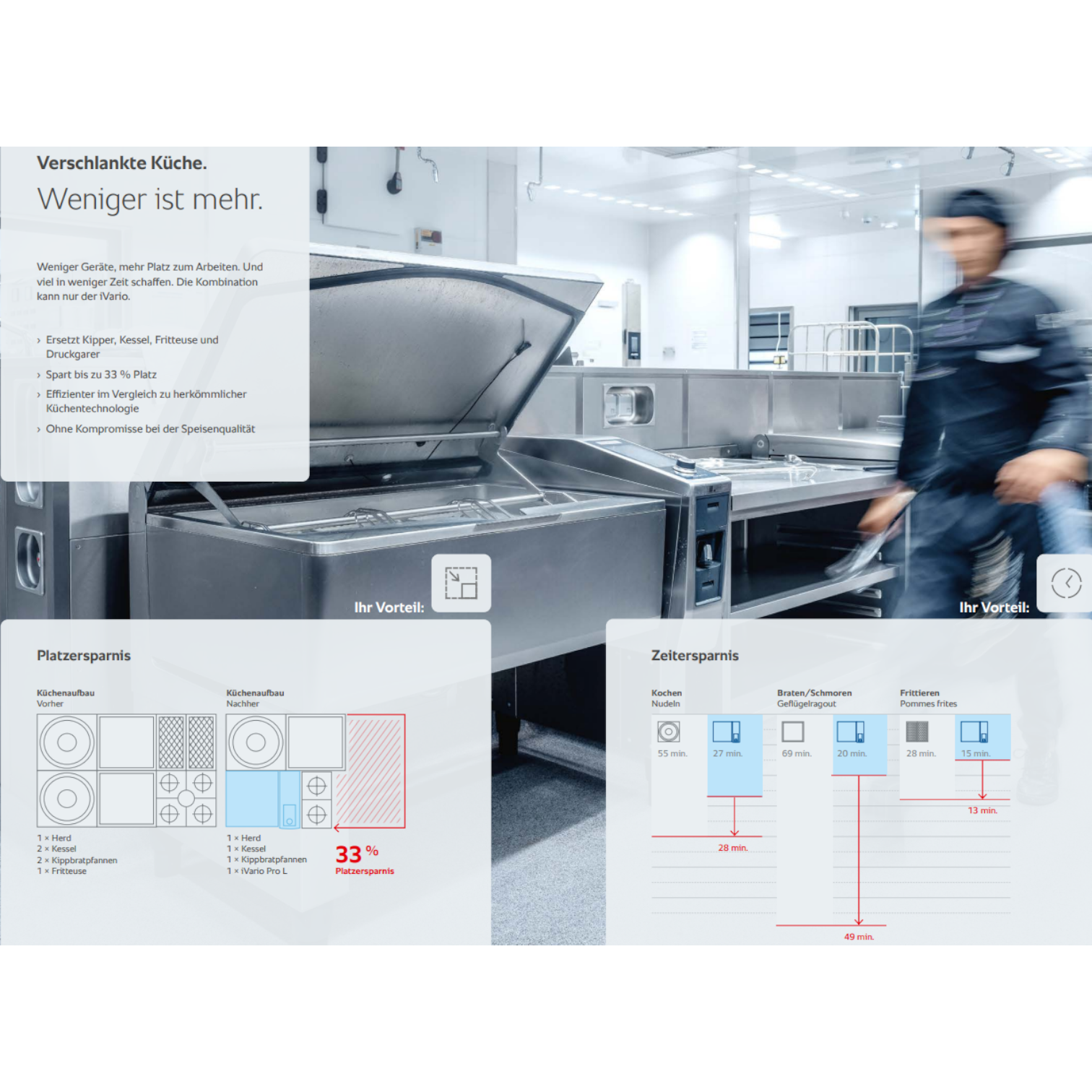The height and width of the screenshot is (1092, 1092).
Task: Click the red hatched saved-space area
Action: 376,771
